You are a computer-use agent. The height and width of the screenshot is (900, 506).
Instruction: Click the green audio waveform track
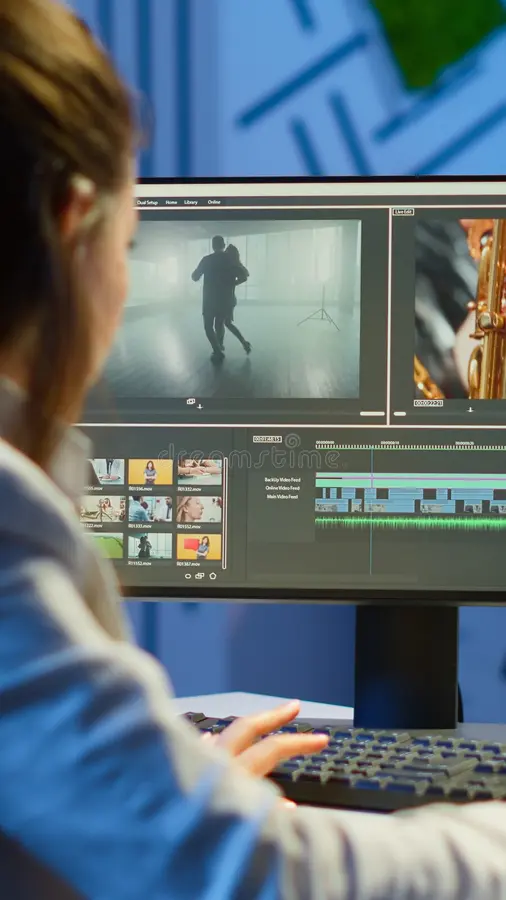click(411, 523)
